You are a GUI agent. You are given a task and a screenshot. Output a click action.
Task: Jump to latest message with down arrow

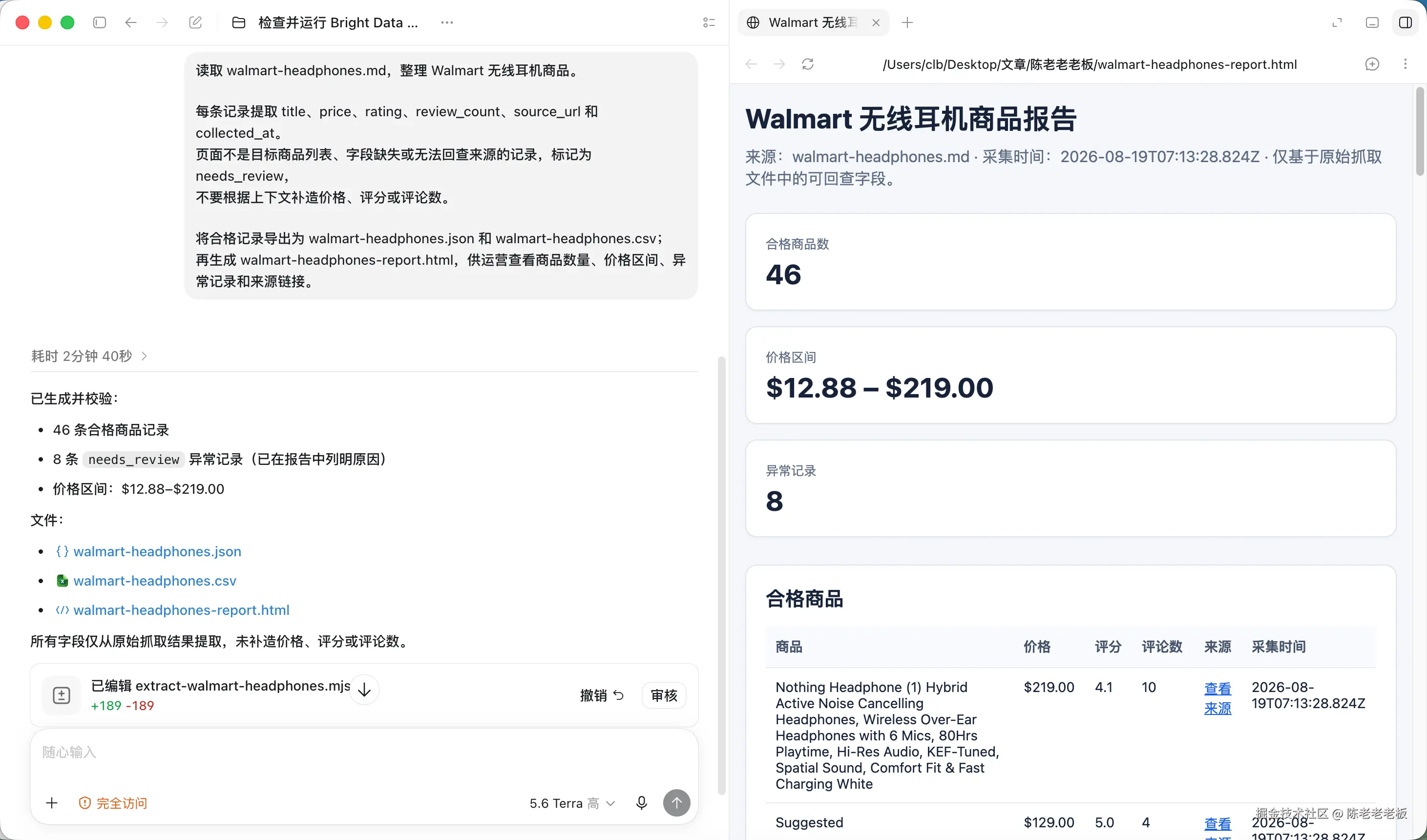[x=364, y=689]
